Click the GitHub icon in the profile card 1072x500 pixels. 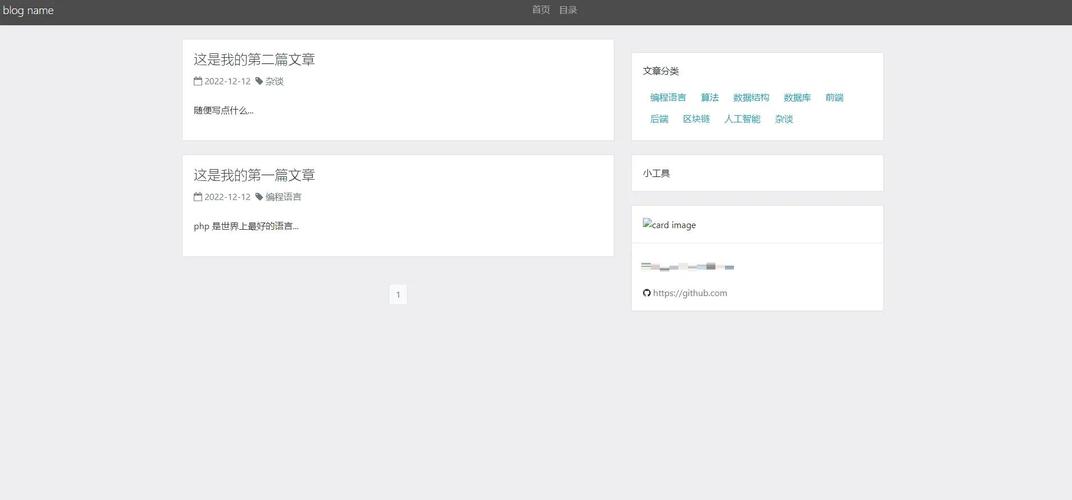pos(646,293)
